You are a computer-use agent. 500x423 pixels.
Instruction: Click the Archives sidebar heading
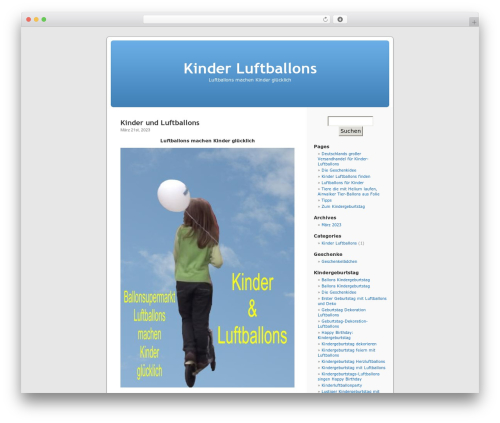[325, 218]
